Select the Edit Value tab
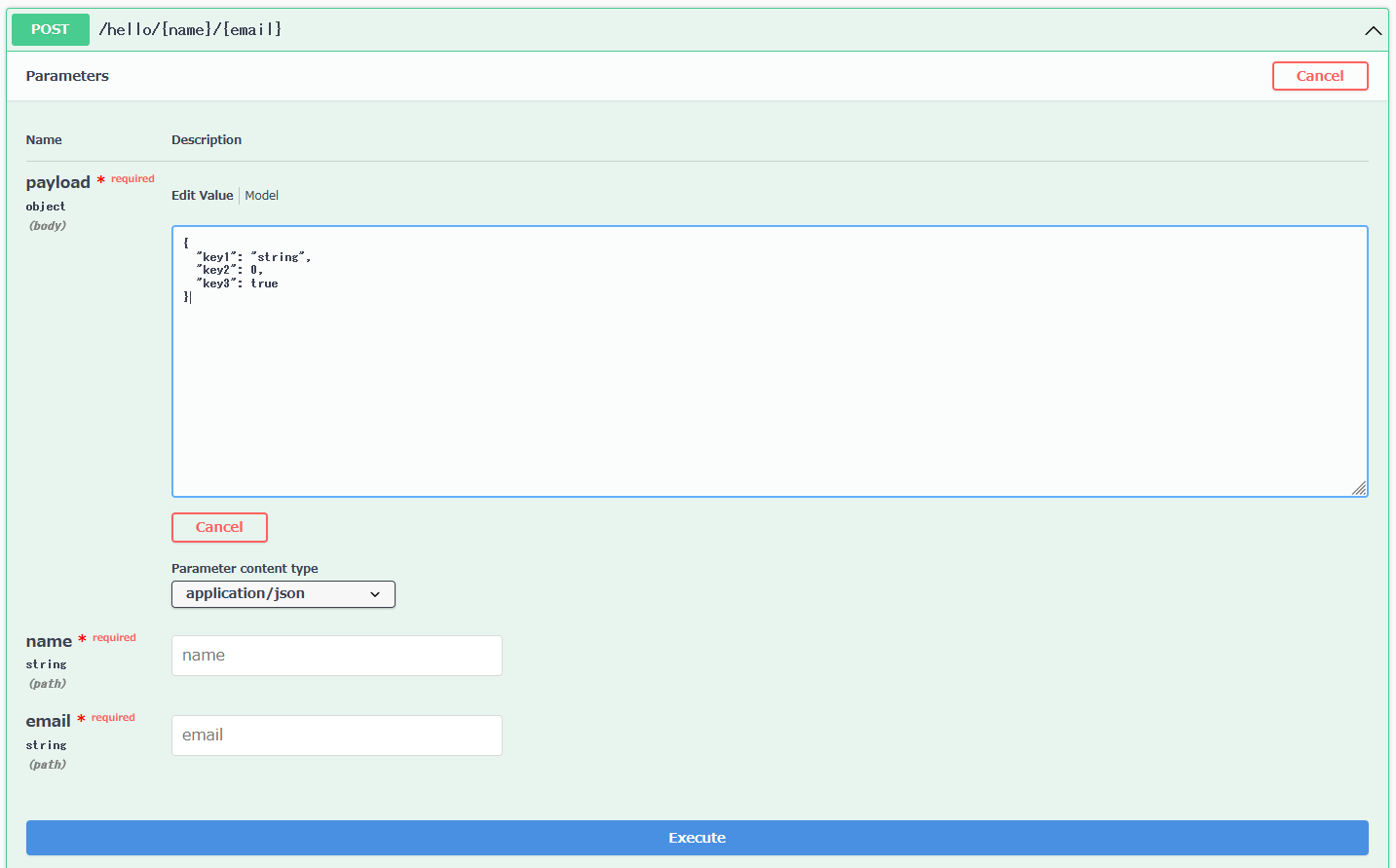The height and width of the screenshot is (868, 1396). click(202, 195)
